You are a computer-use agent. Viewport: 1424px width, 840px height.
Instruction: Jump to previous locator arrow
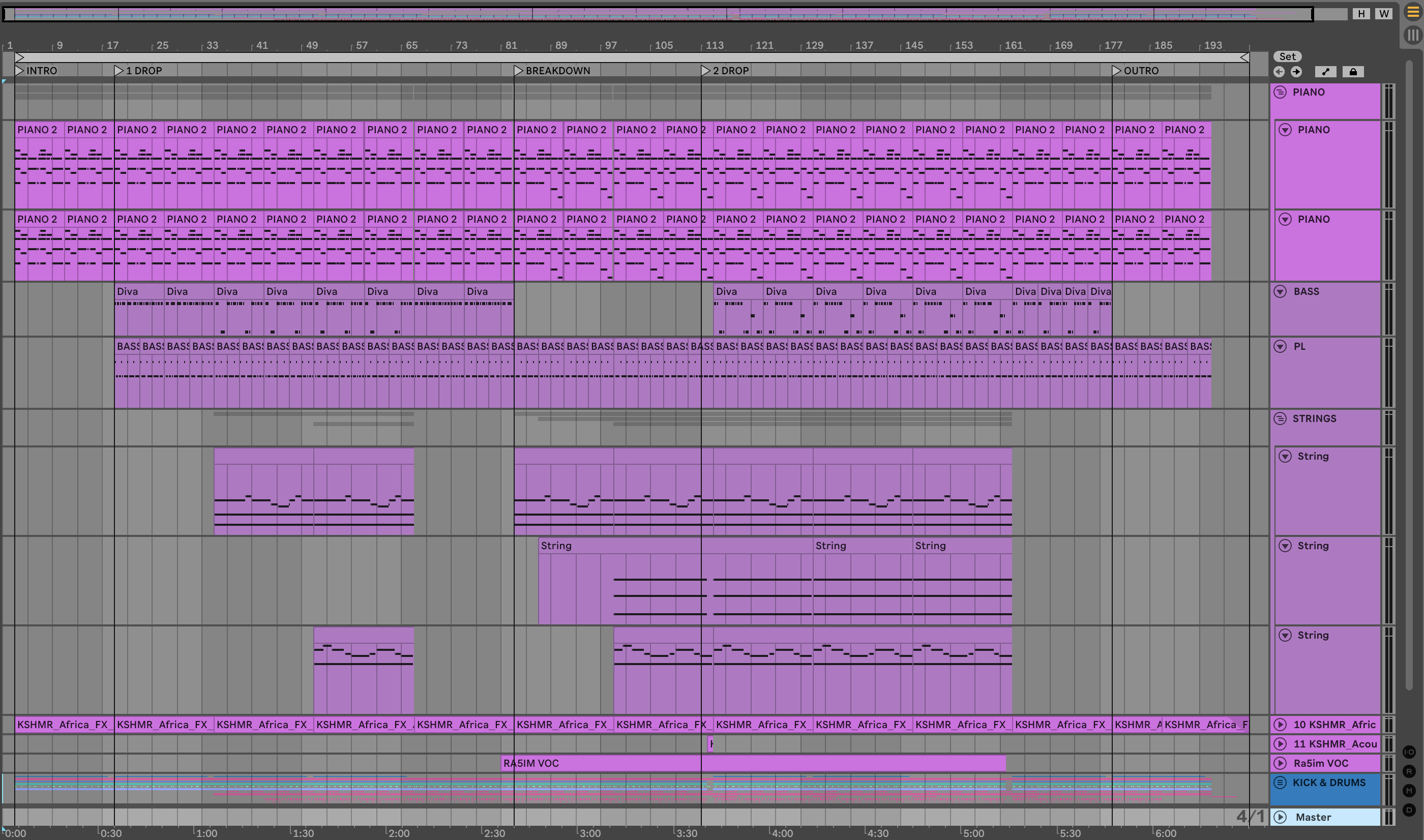coord(1279,72)
